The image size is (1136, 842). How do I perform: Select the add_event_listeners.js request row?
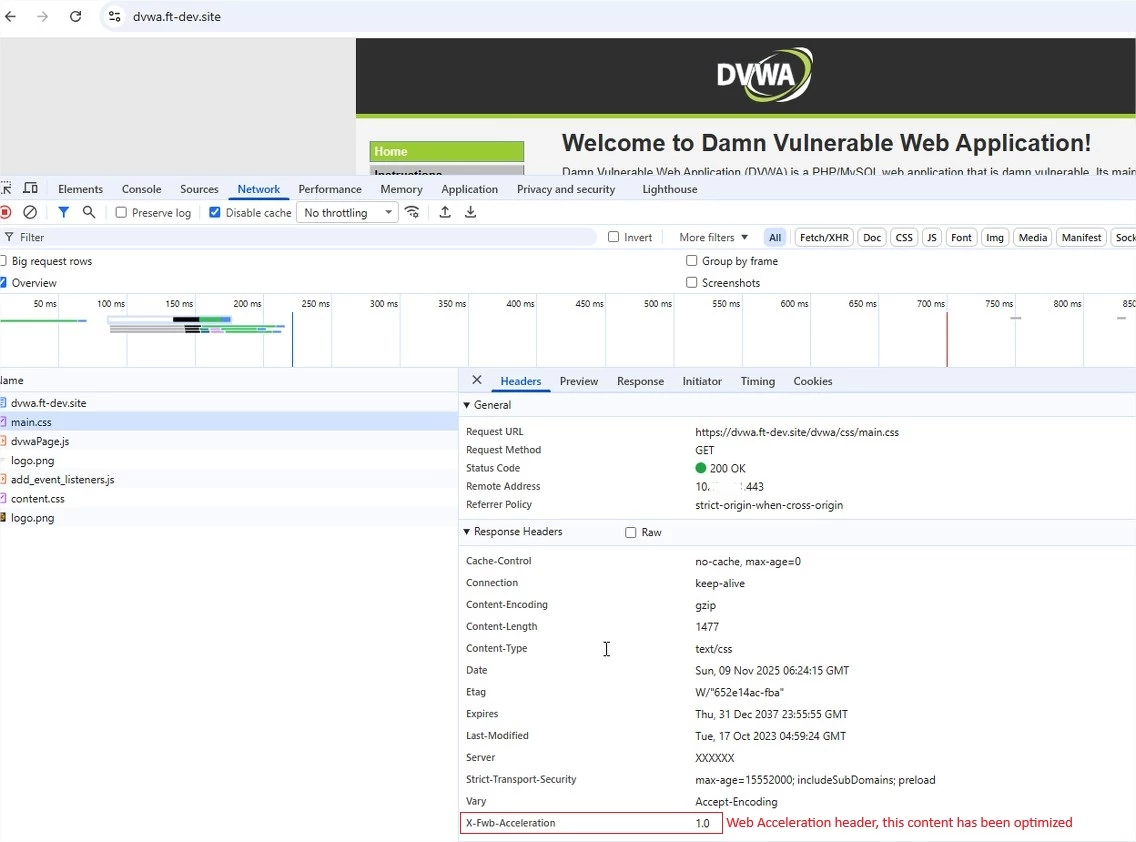pos(229,480)
